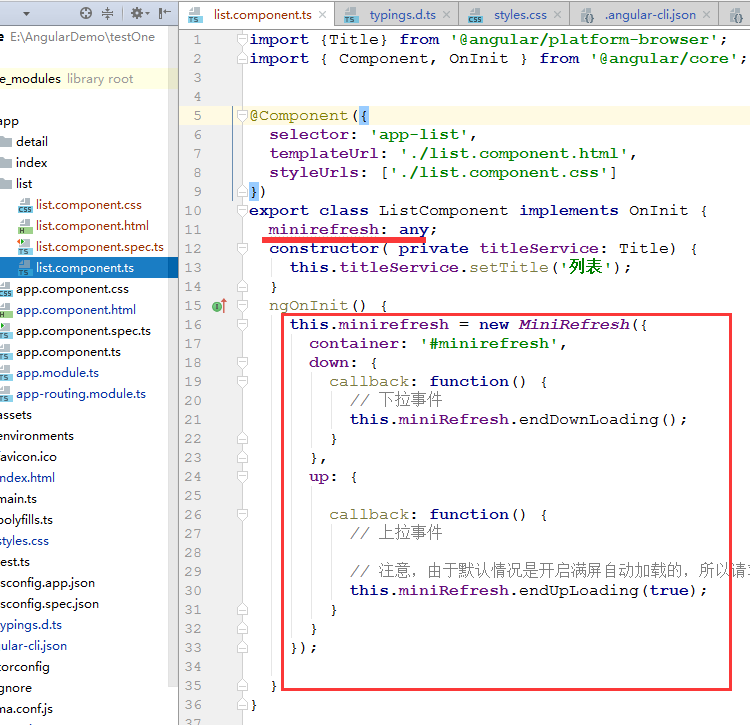Open tsconfig.spec.json in project tree

(x=49, y=604)
